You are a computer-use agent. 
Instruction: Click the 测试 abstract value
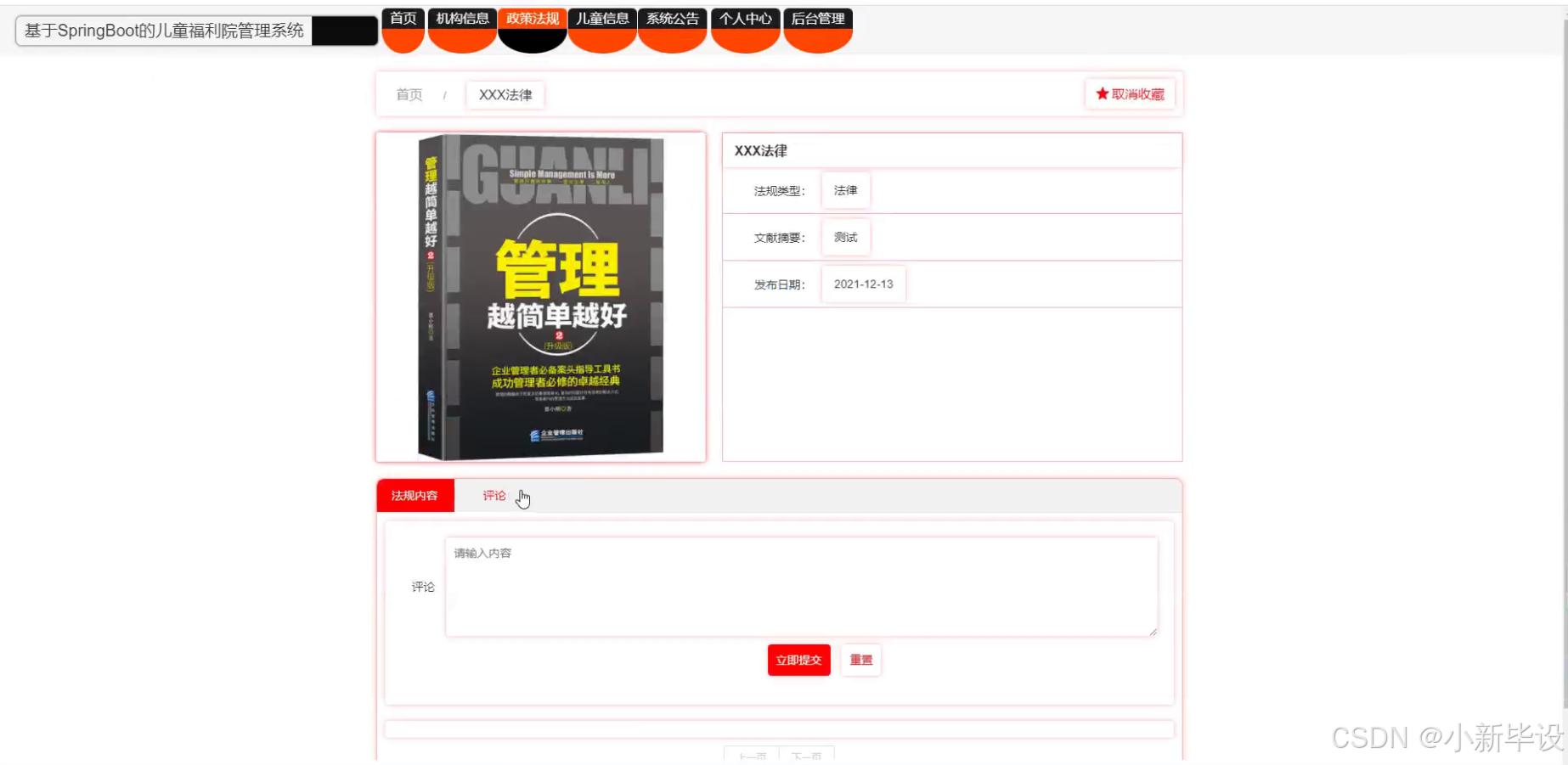pos(845,237)
